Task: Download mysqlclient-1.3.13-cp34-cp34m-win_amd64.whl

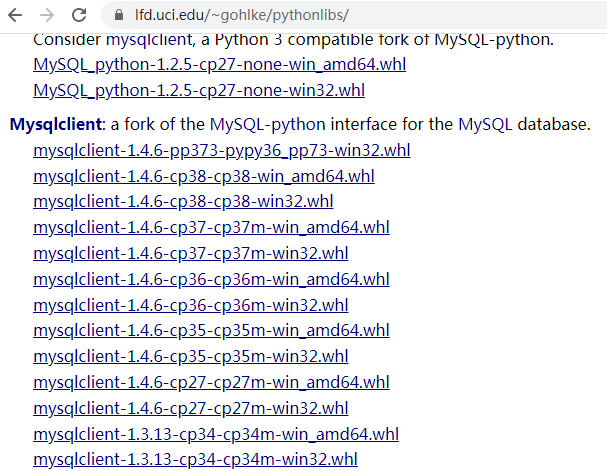Action: pos(216,434)
